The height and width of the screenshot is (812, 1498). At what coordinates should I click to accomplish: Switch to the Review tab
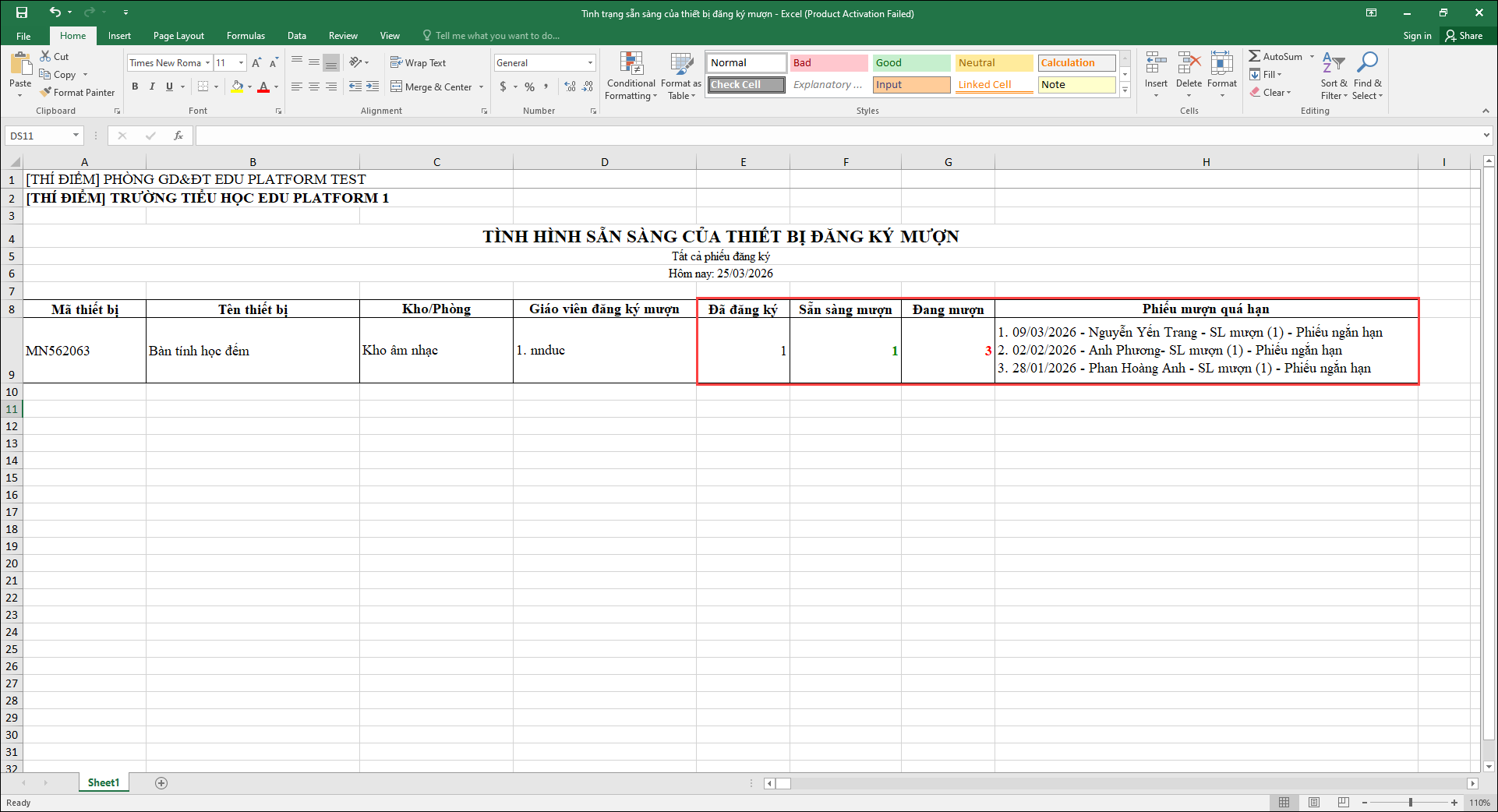343,36
